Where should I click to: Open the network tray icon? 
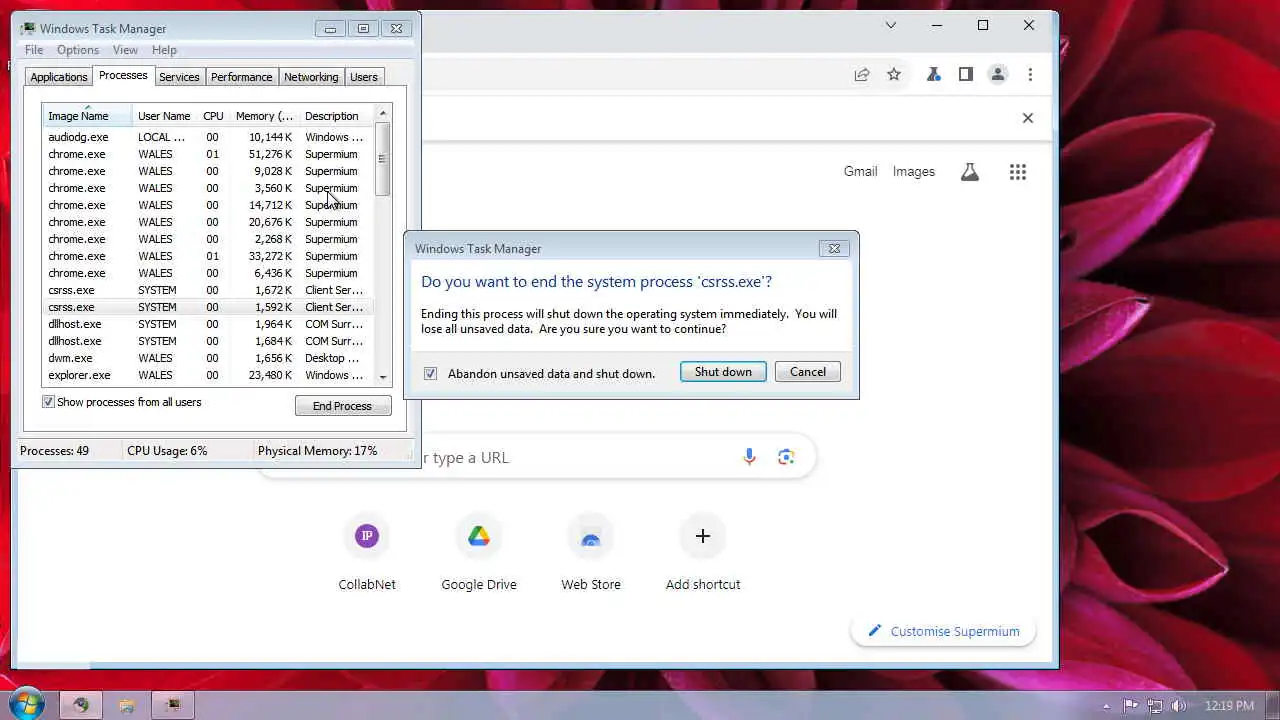(x=1154, y=705)
